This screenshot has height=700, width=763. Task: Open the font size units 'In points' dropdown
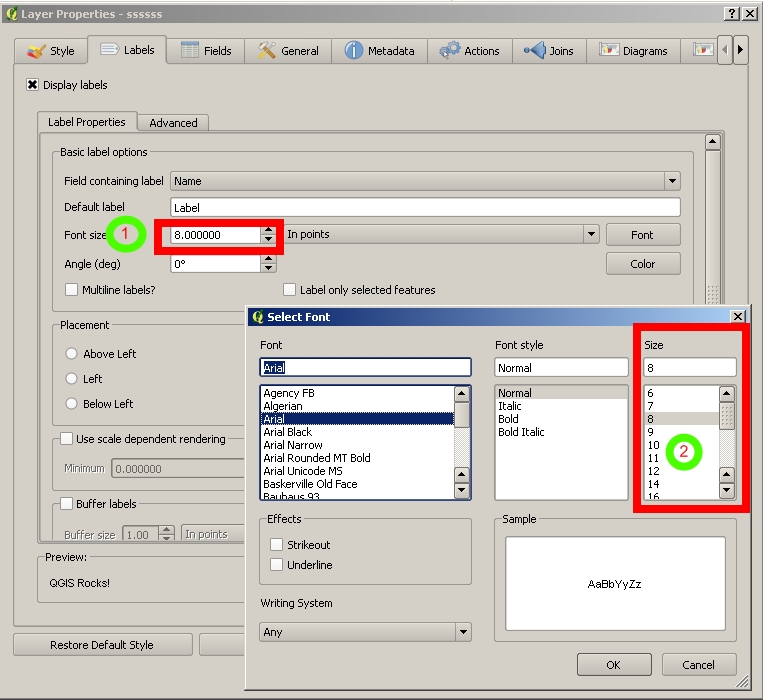tap(590, 234)
